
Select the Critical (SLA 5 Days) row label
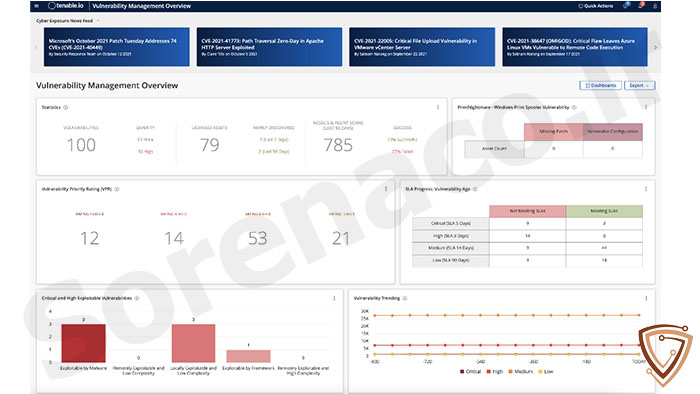(451, 223)
